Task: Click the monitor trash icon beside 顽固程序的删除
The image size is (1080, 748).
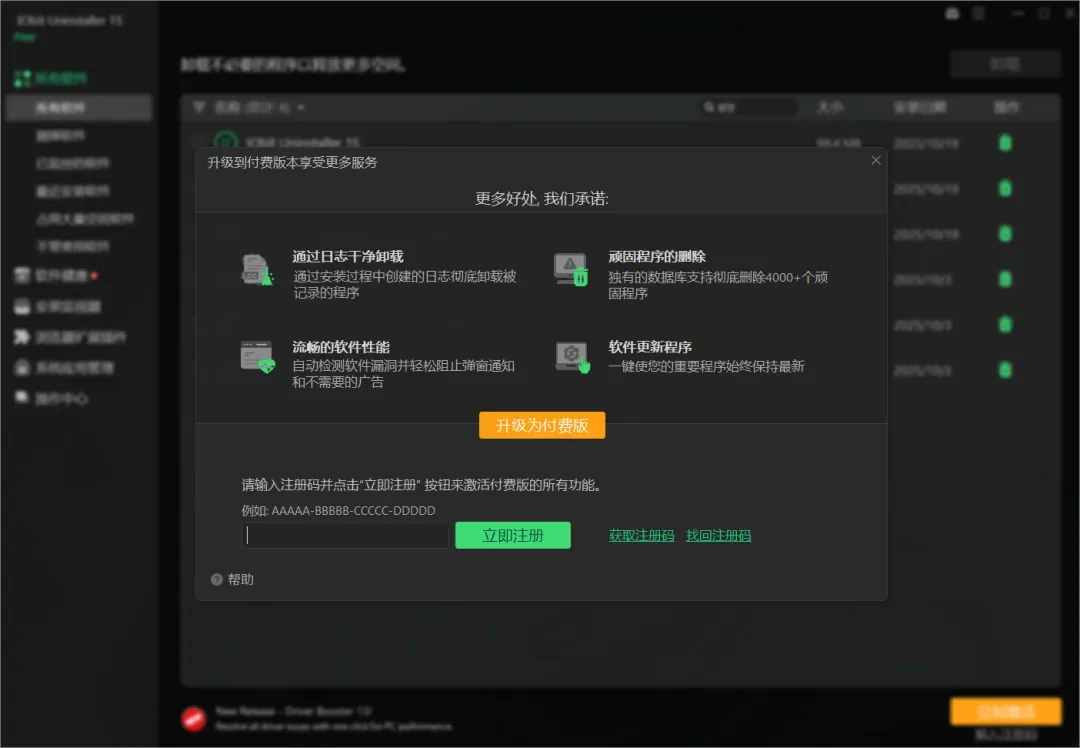Action: 571,269
